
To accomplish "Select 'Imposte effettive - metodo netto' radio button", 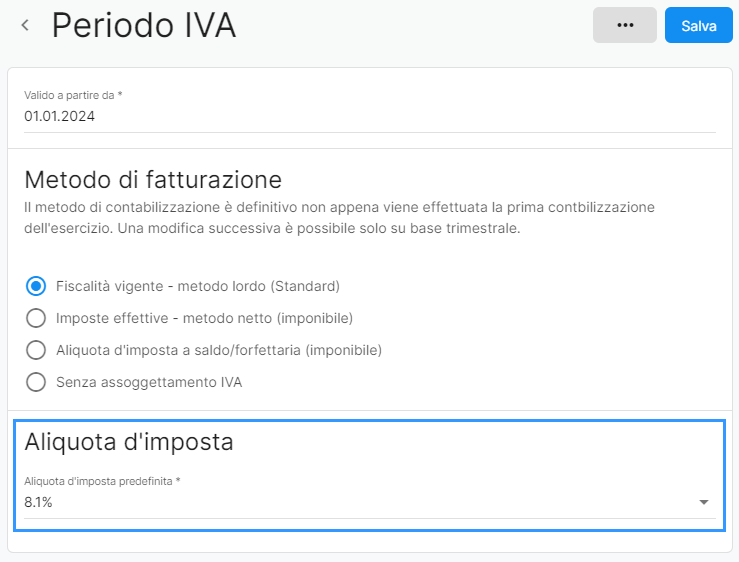I will coord(36,318).
